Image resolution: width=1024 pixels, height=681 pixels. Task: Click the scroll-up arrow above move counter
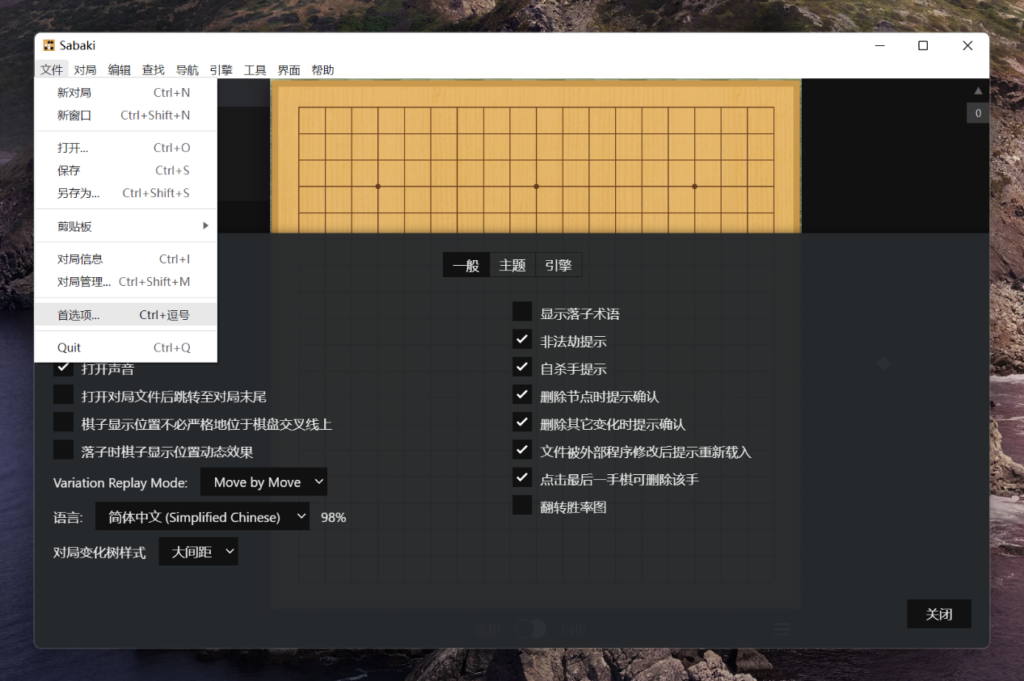[x=978, y=91]
